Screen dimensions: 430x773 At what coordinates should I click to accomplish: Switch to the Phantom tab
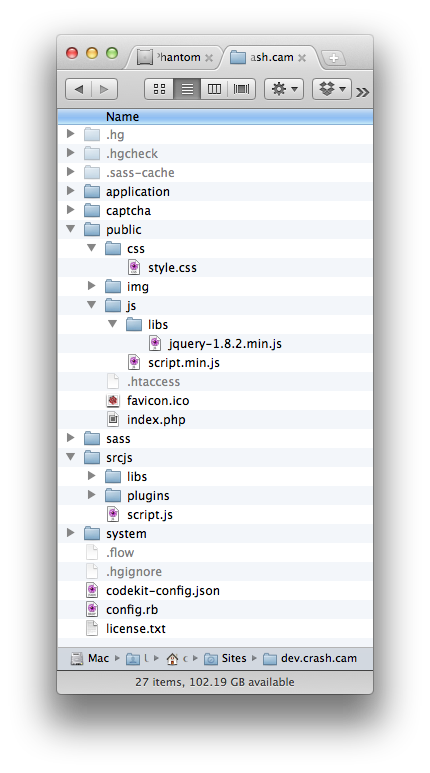(174, 57)
